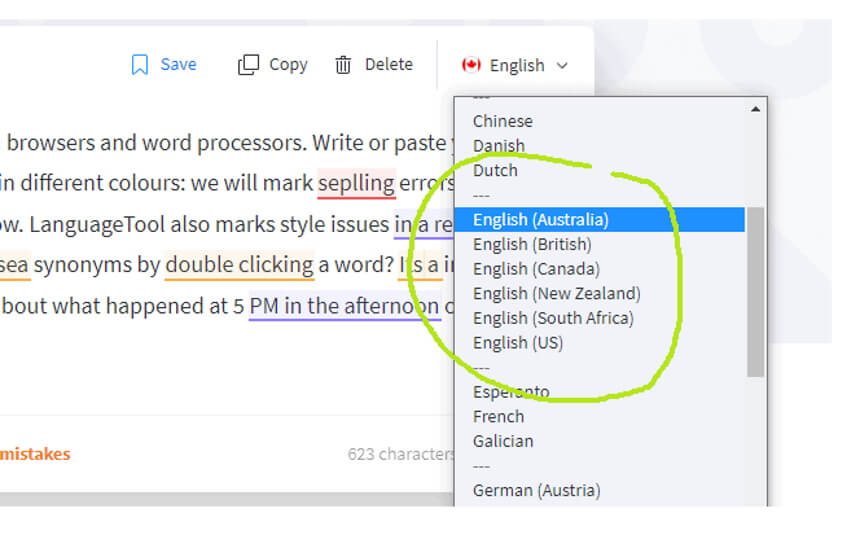Select French from the language list
Viewport: 860px width, 535px height.
coord(499,416)
